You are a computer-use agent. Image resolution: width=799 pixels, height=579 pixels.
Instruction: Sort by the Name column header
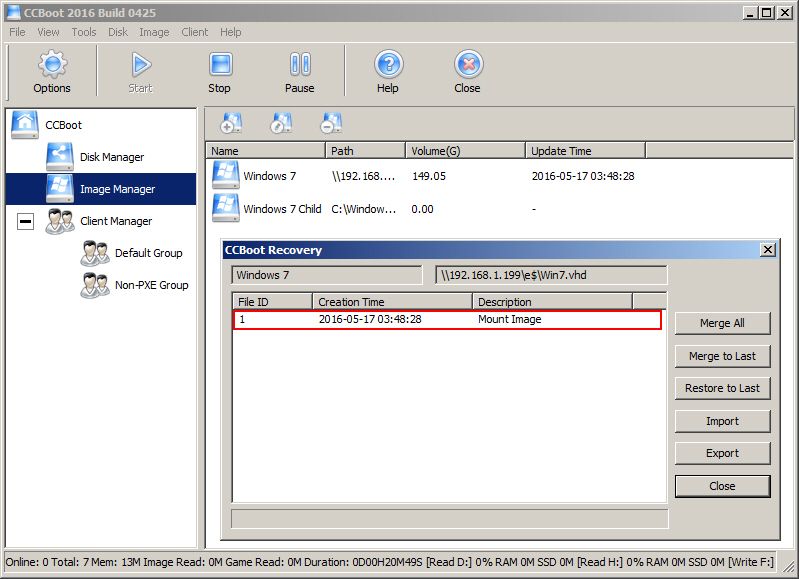point(265,151)
